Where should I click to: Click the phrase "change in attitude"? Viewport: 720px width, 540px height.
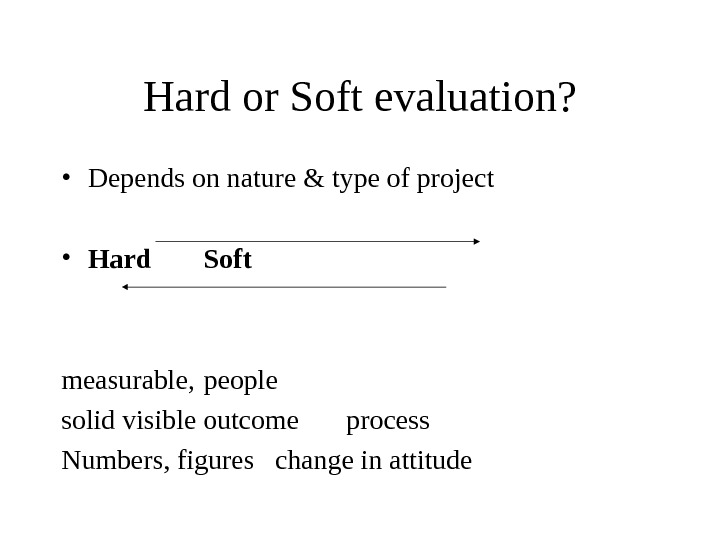373,461
